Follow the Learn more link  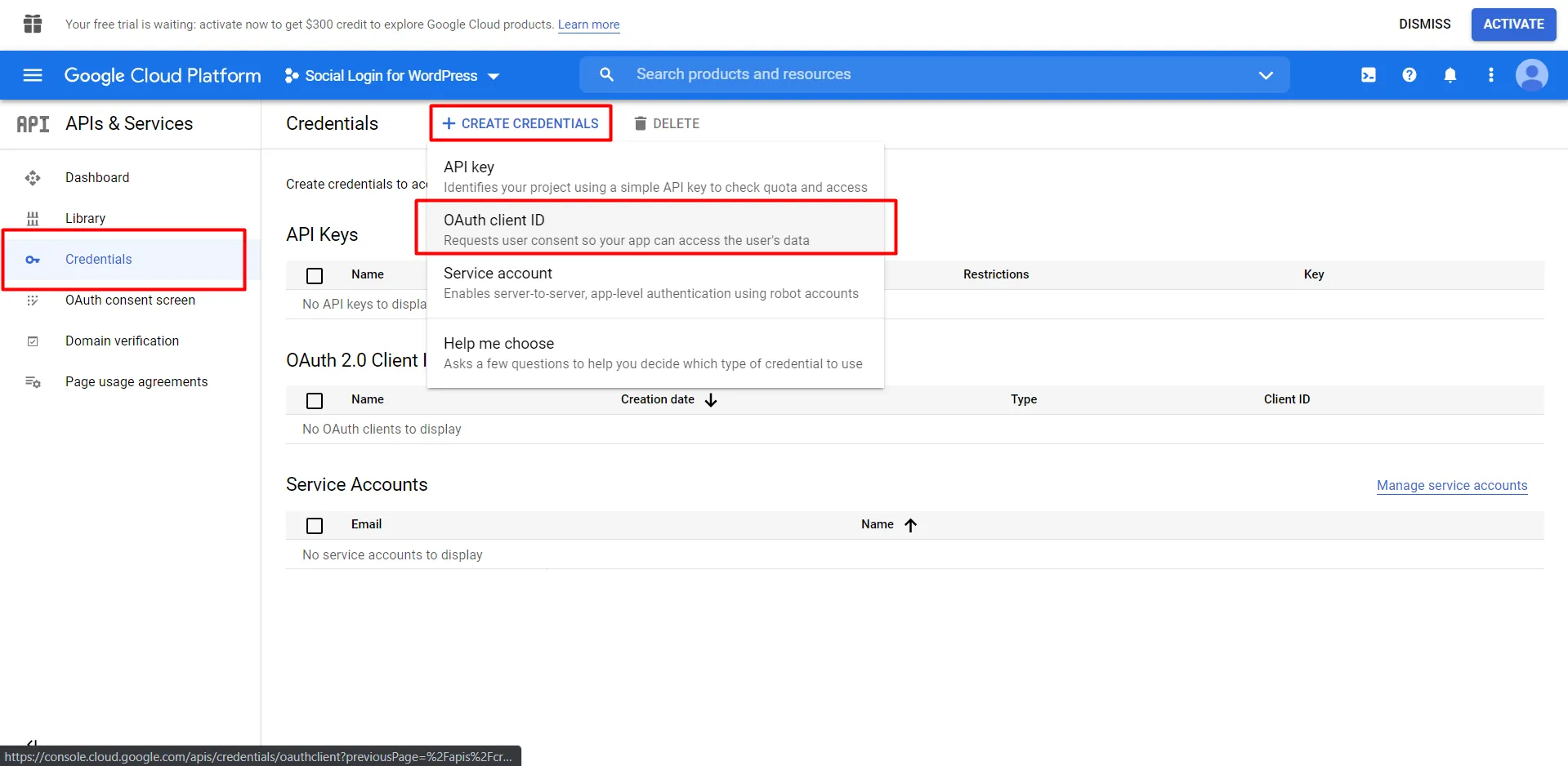588,24
